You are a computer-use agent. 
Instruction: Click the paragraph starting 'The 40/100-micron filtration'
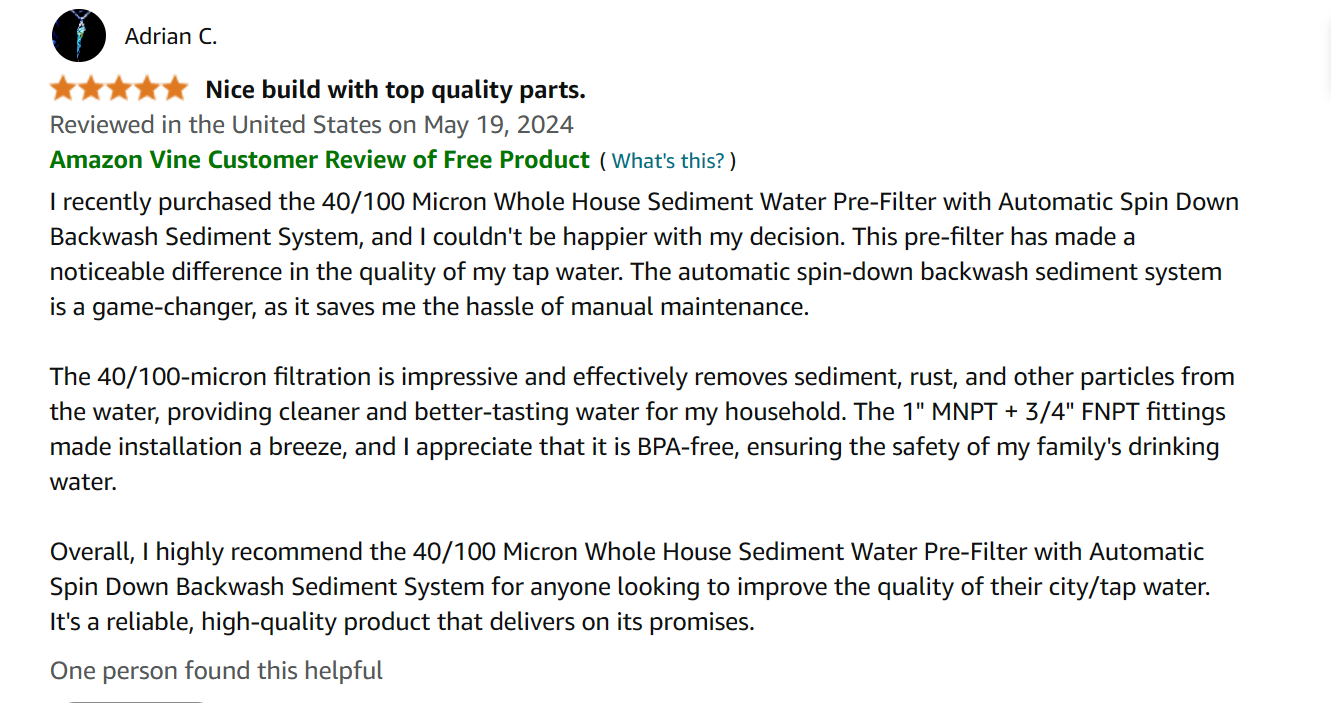642,429
